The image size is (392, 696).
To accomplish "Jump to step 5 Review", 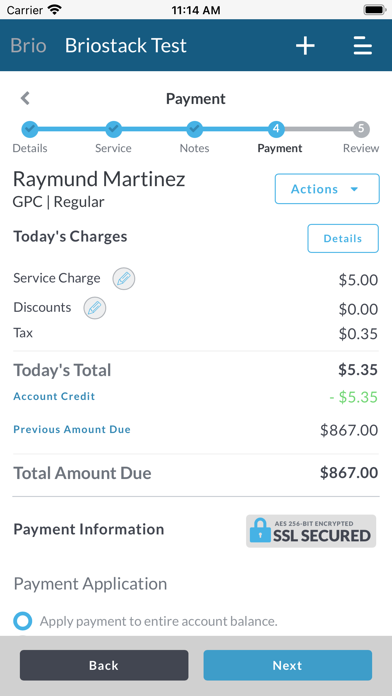I will 361,129.
